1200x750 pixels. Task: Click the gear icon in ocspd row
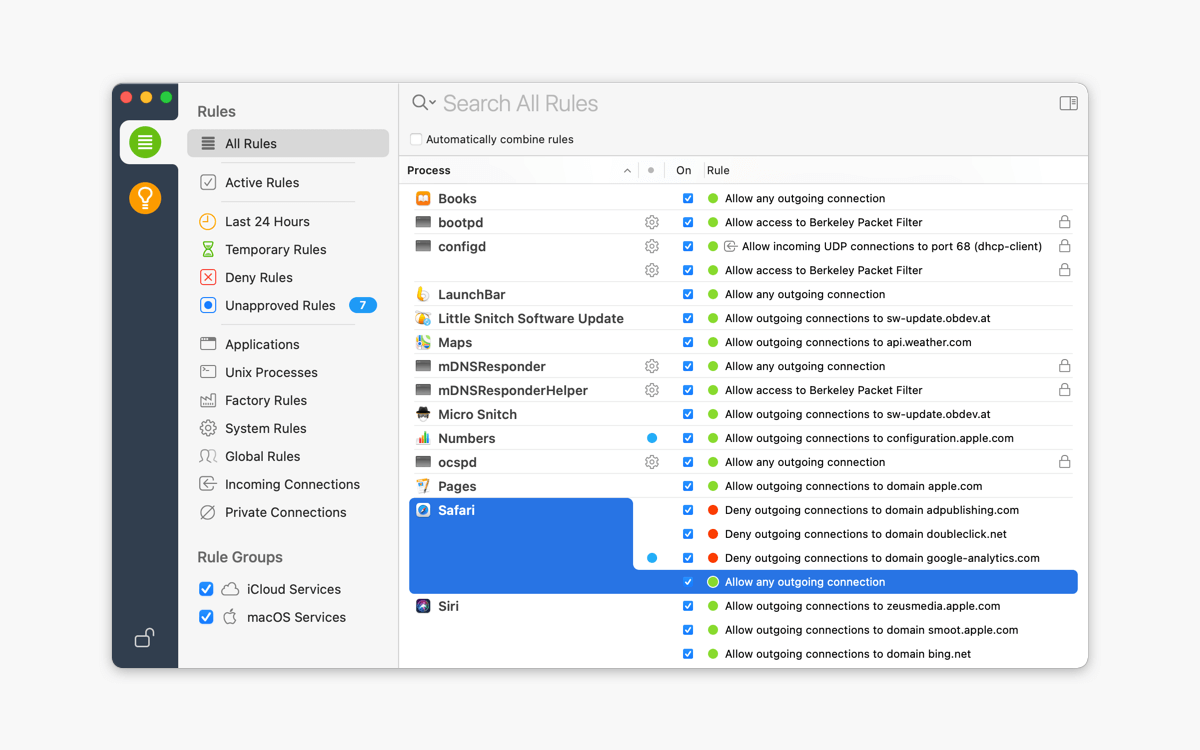point(652,462)
